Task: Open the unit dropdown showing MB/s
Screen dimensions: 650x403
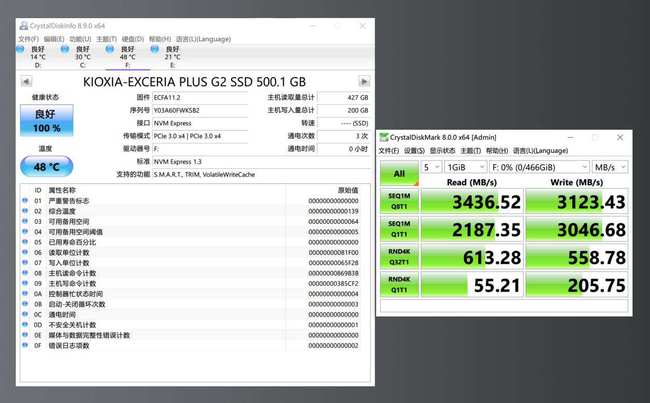Action: (610, 167)
